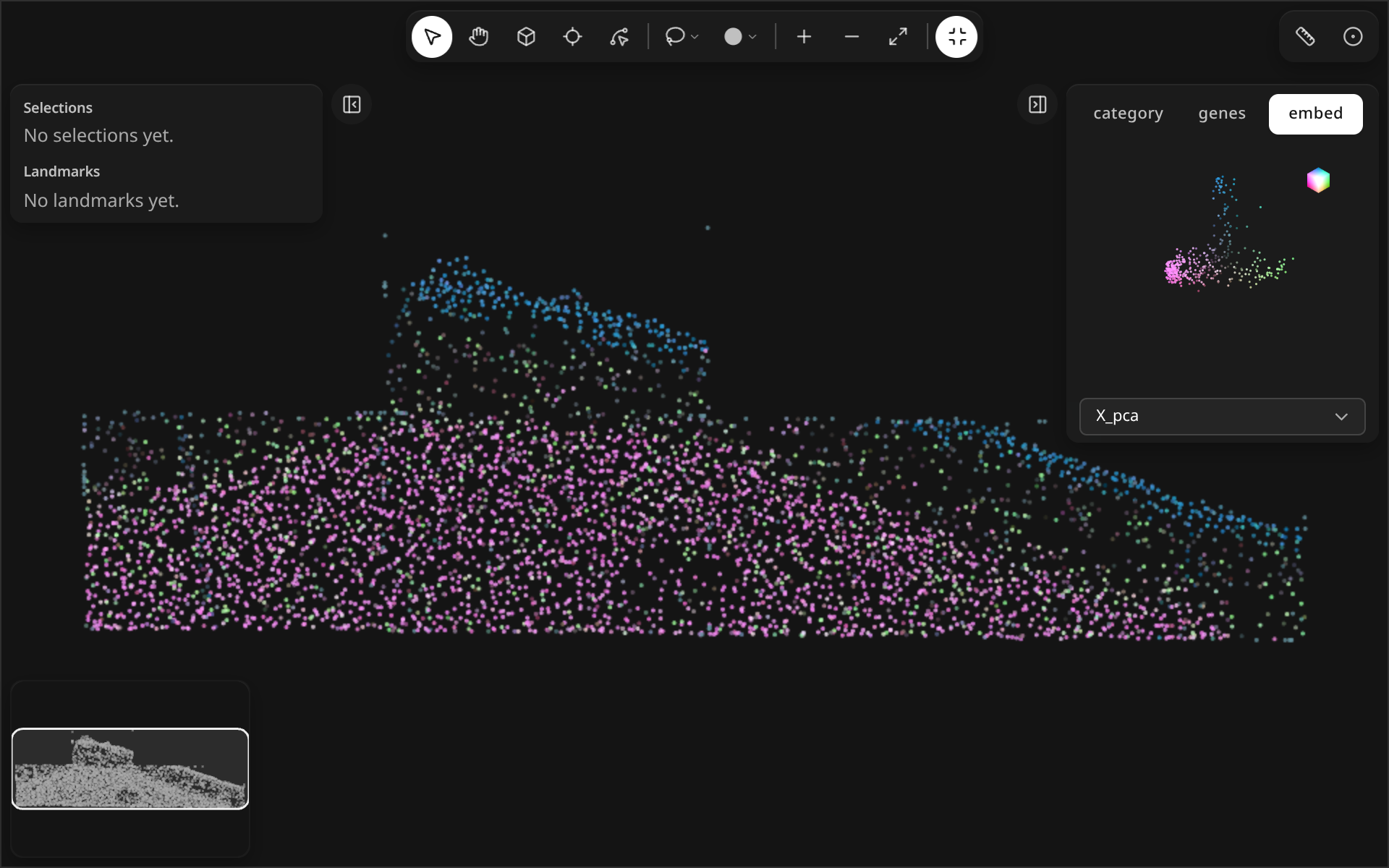Click the gray point color circle
The height and width of the screenshot is (868, 1389).
coord(733,37)
